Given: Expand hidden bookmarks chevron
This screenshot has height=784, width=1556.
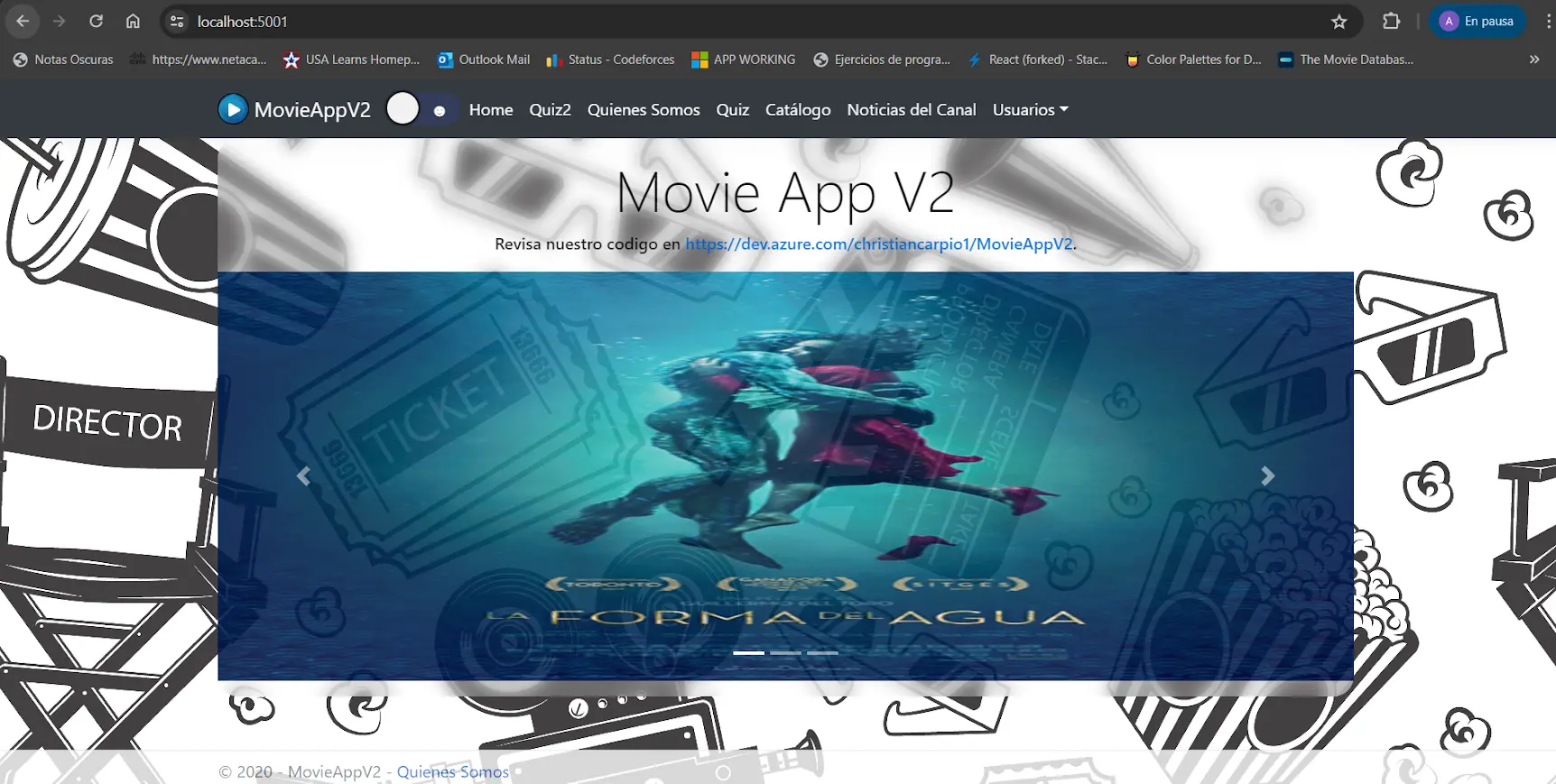Looking at the screenshot, I should pyautogui.click(x=1534, y=60).
